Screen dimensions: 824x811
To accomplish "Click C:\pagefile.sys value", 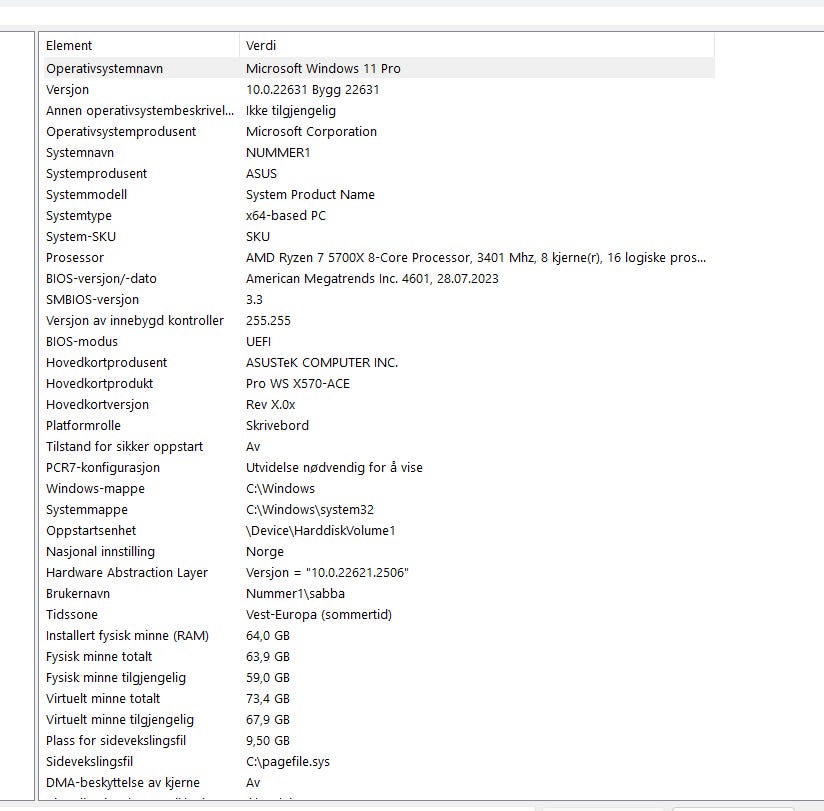I will click(x=287, y=762).
